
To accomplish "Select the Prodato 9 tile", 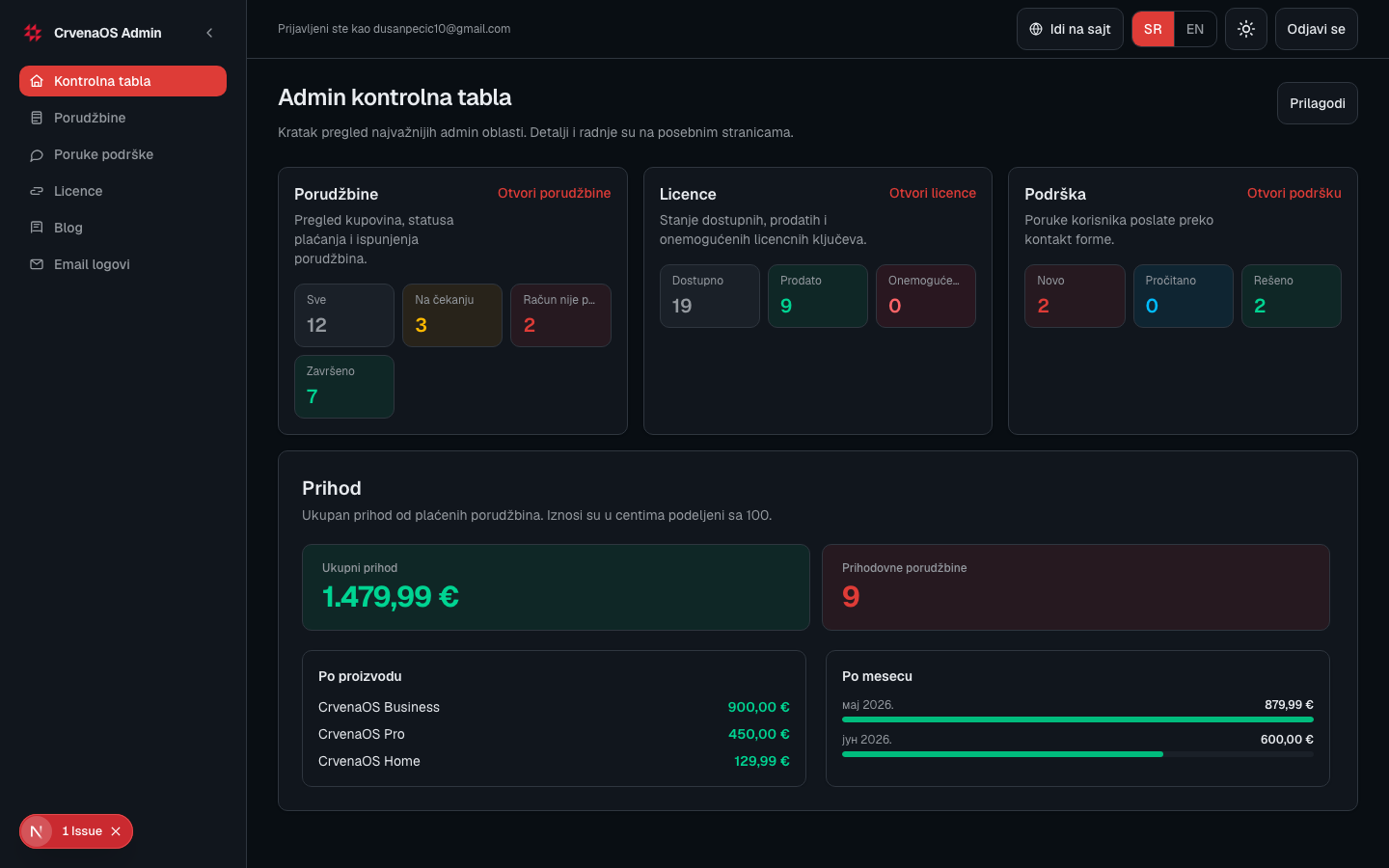I will click(818, 296).
